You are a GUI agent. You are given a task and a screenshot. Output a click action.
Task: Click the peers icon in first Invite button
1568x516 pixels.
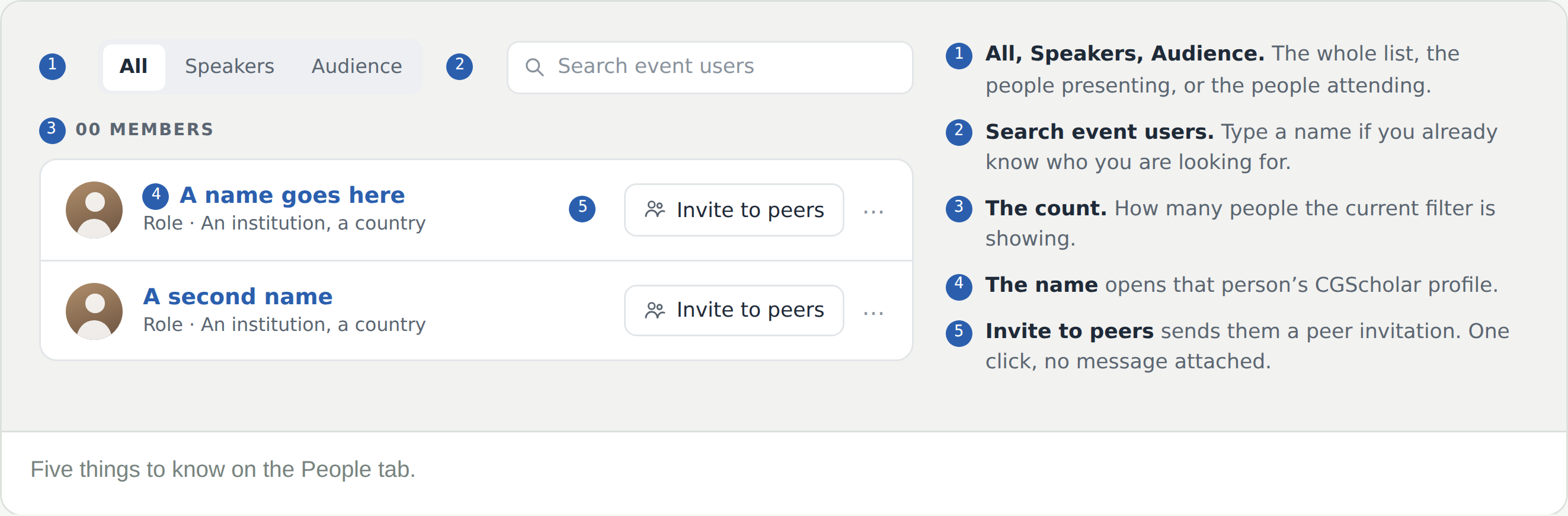[x=655, y=209]
